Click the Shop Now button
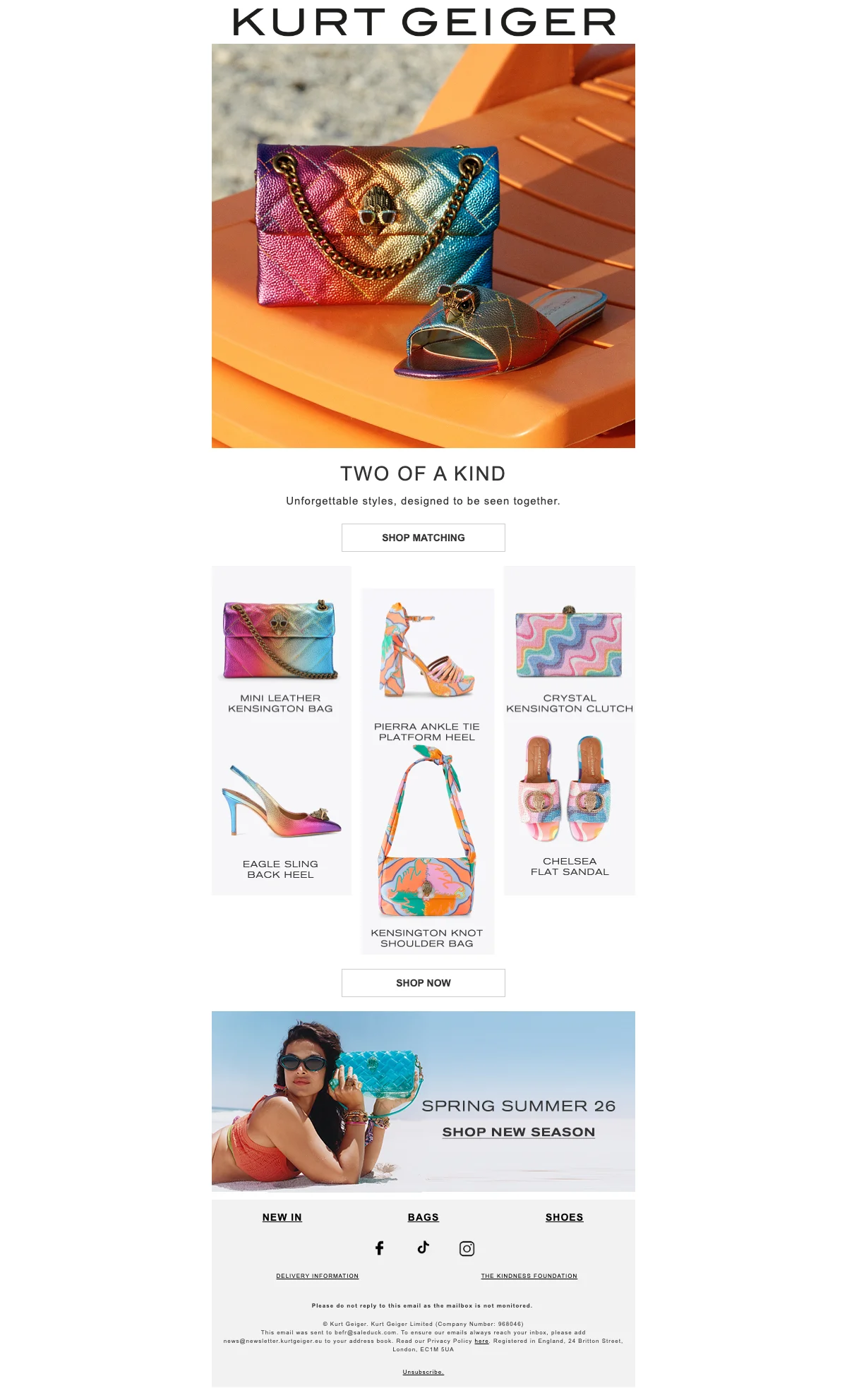This screenshot has width=847, height=1400. (423, 983)
